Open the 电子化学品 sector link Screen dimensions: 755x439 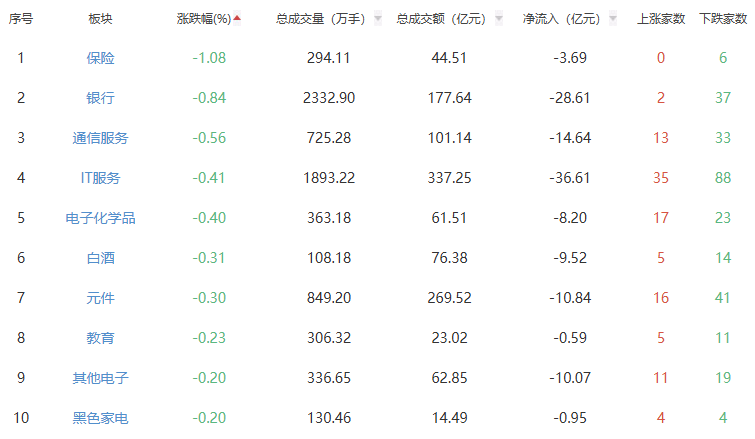(x=100, y=218)
